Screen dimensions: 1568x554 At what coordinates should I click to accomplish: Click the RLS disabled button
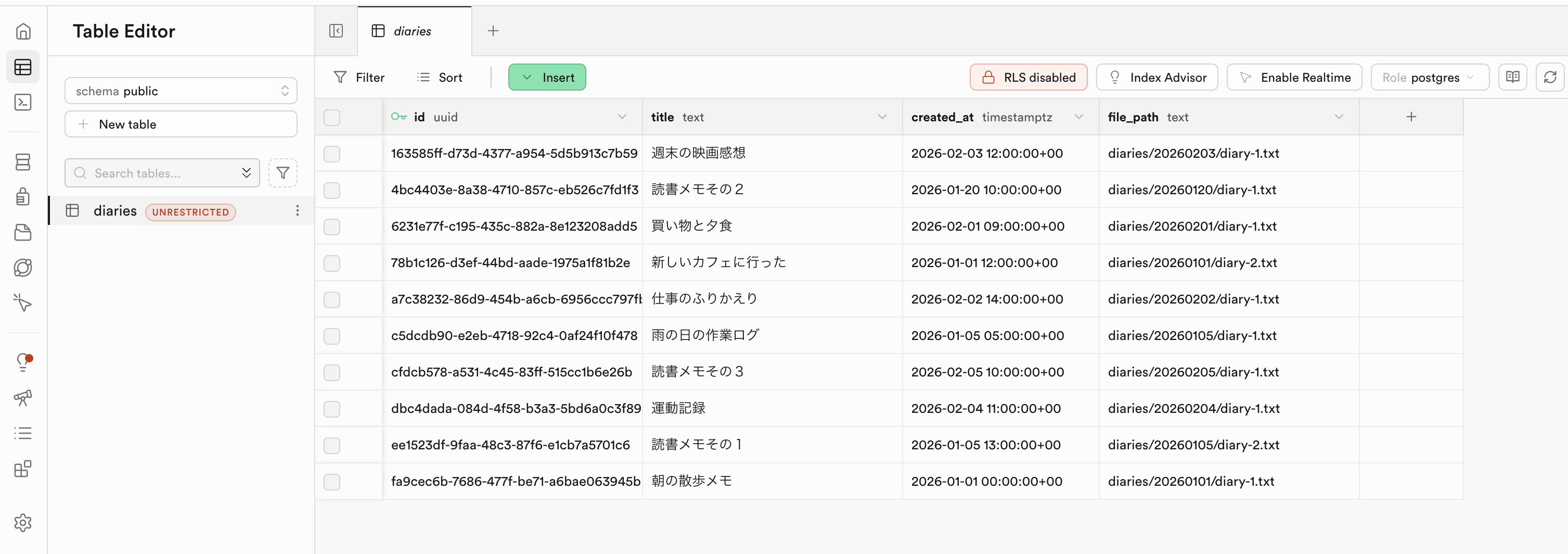point(1028,78)
